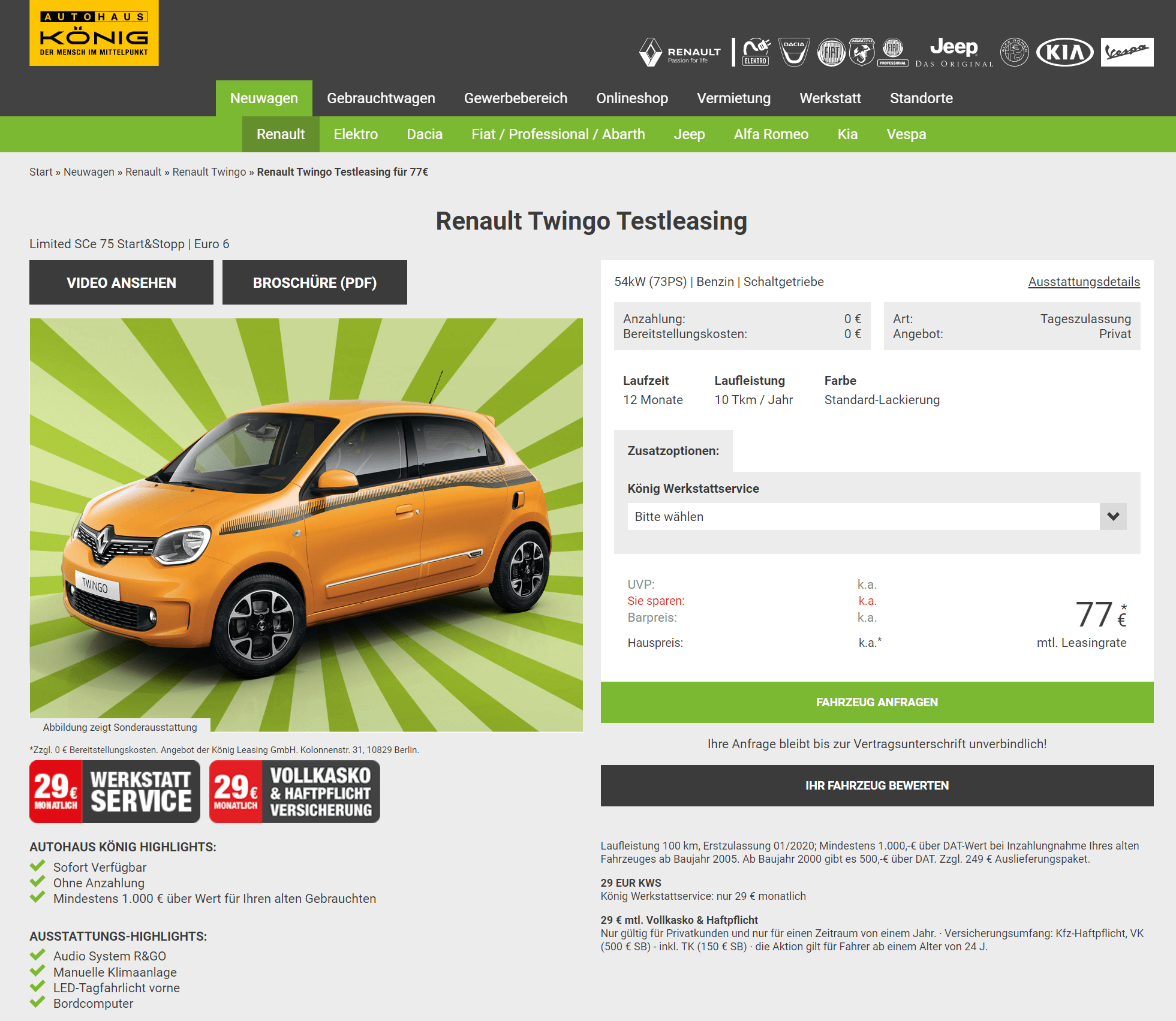The width and height of the screenshot is (1176, 1021).
Task: Click the Sie sparen label
Action: click(x=655, y=601)
